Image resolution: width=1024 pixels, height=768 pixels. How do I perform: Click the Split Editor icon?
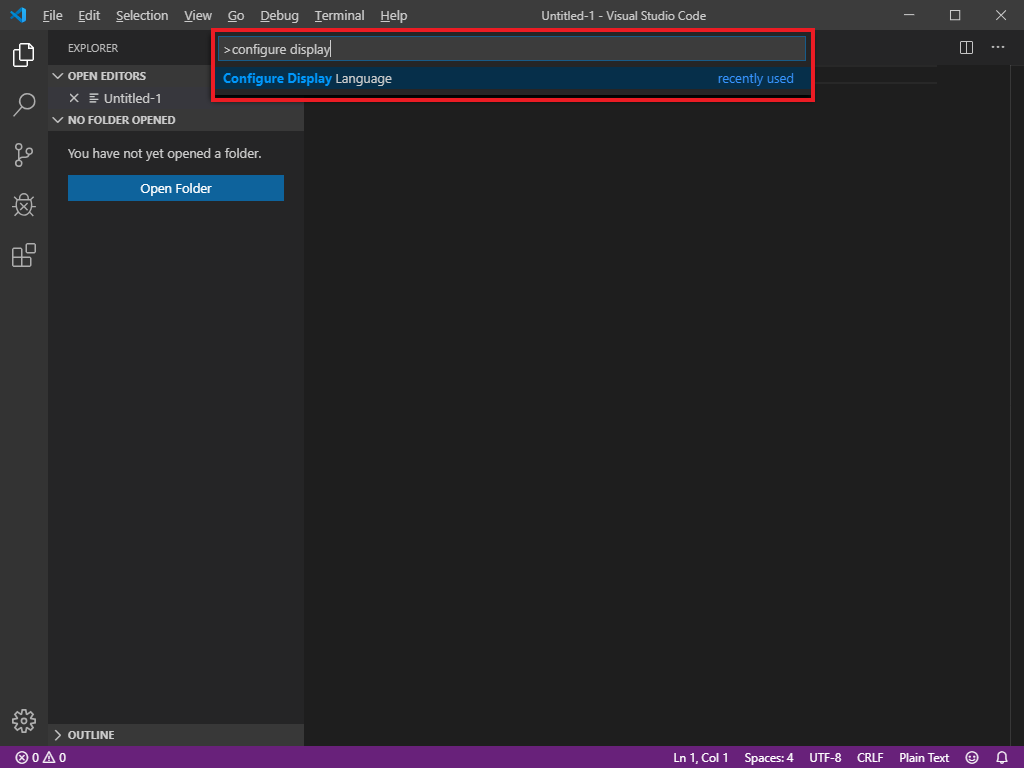pyautogui.click(x=967, y=48)
